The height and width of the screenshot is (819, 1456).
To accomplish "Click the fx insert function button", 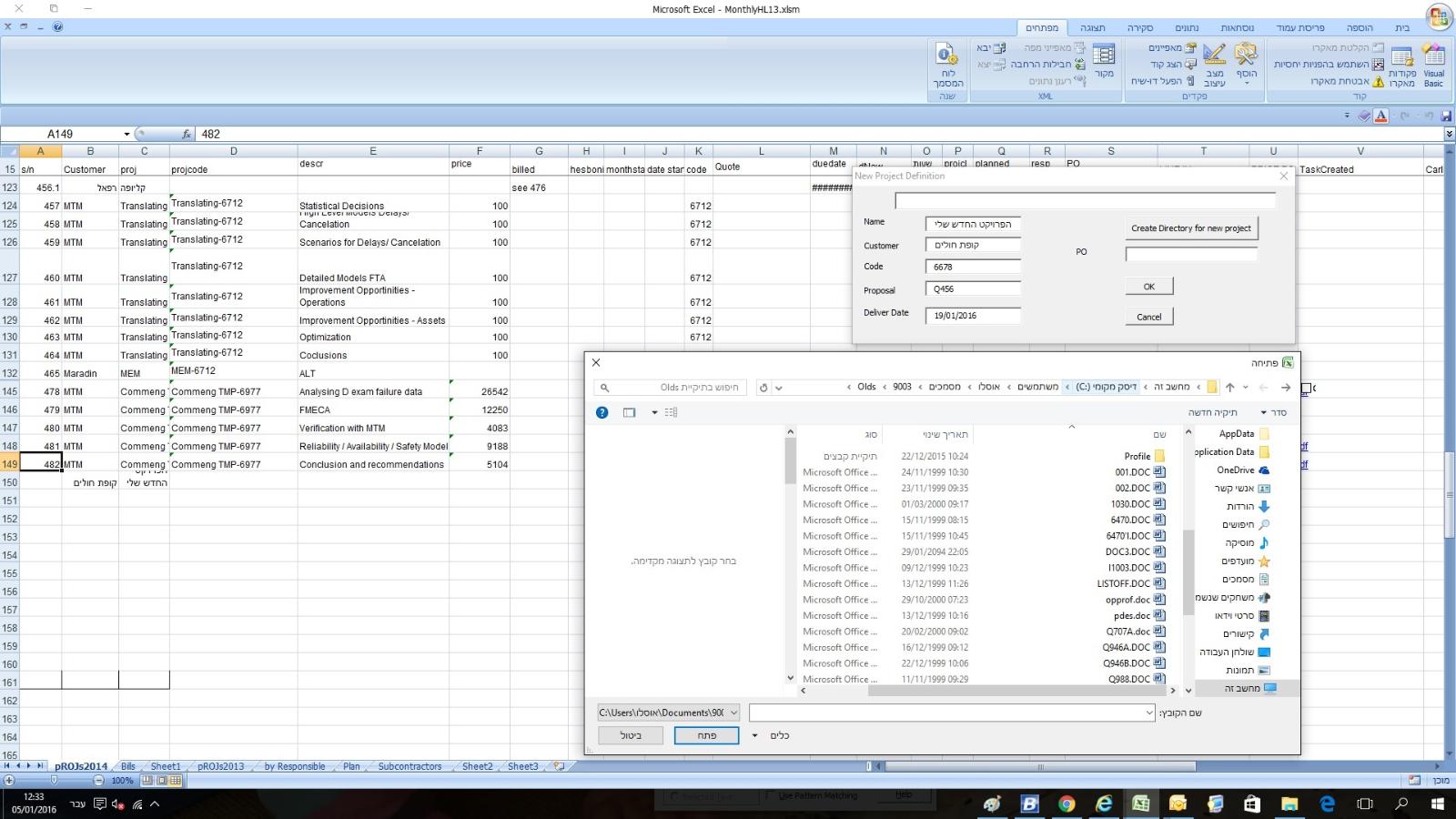I will pyautogui.click(x=187, y=134).
